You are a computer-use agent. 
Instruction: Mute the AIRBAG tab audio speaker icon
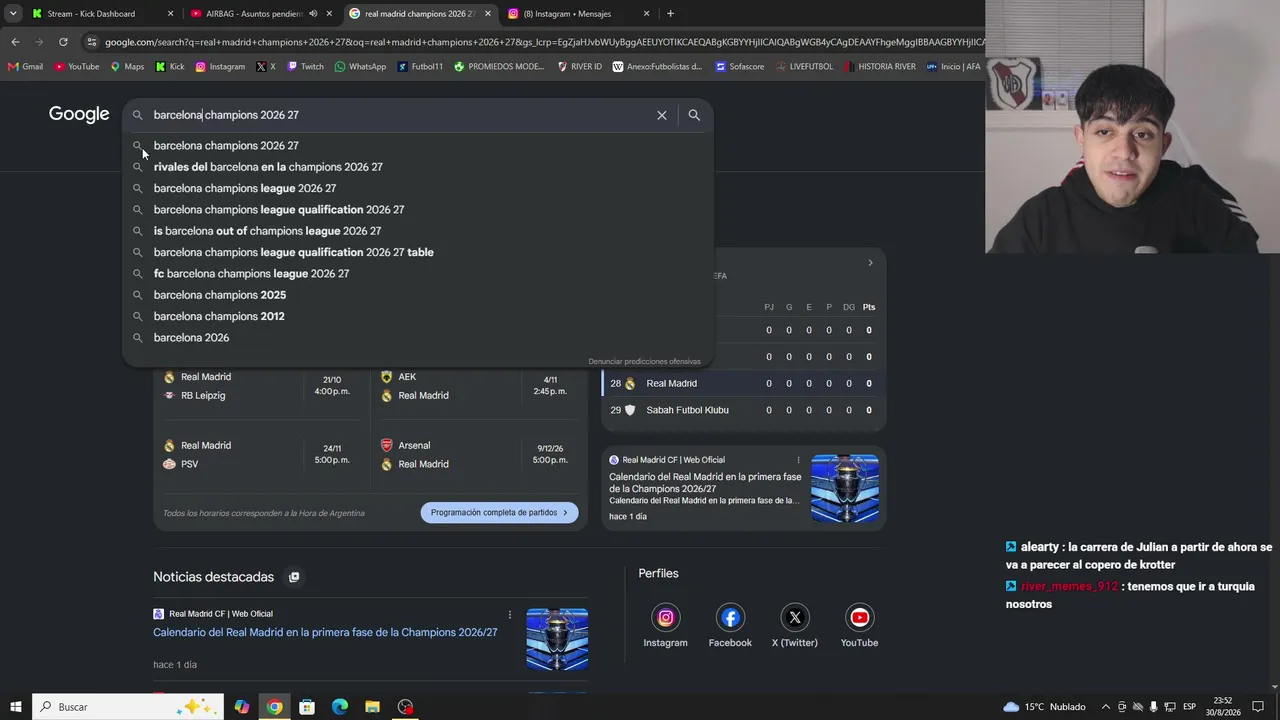(313, 14)
